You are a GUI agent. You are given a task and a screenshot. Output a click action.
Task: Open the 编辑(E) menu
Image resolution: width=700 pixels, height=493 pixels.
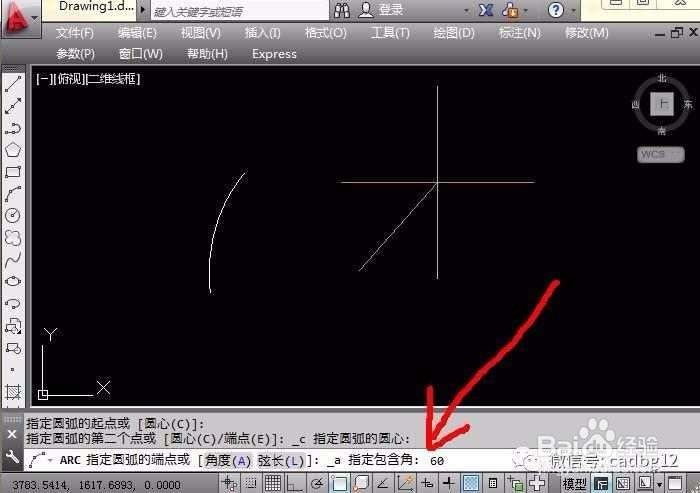[137, 33]
